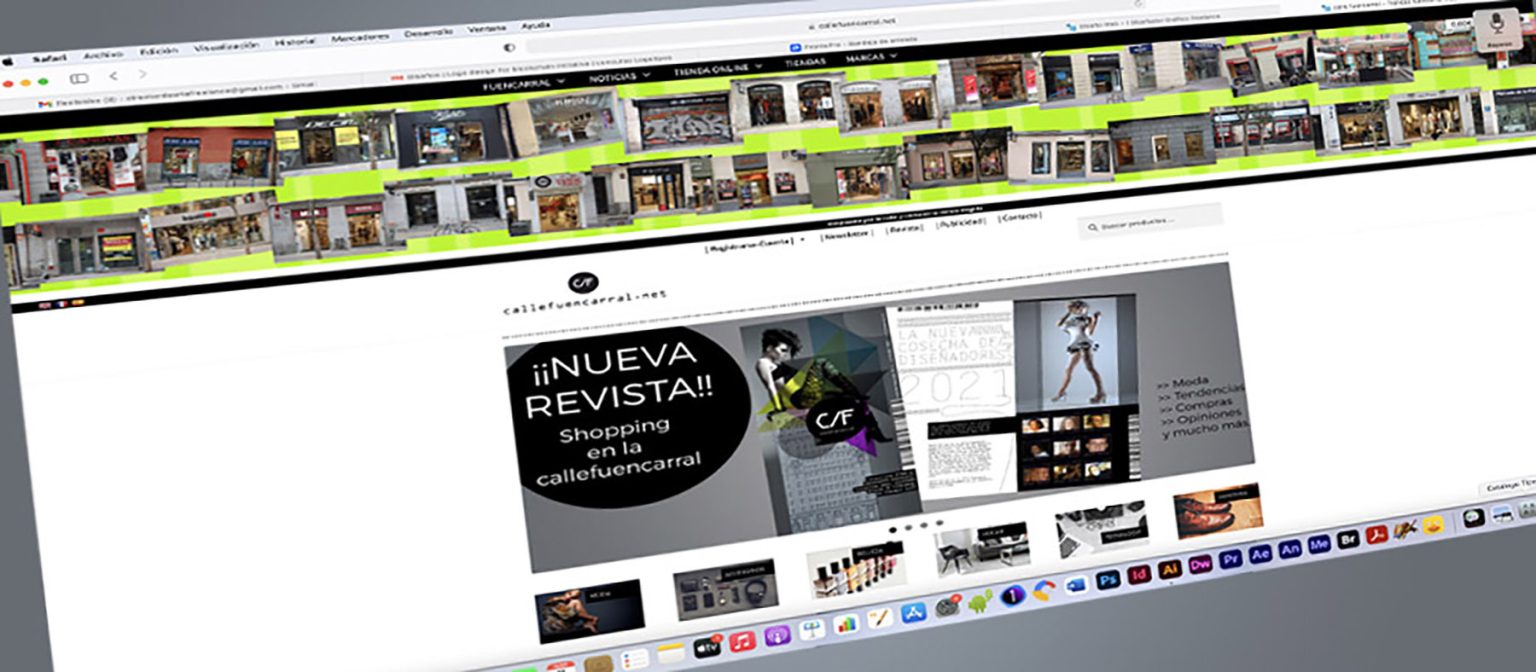Select the first carousel slide dot

892,528
